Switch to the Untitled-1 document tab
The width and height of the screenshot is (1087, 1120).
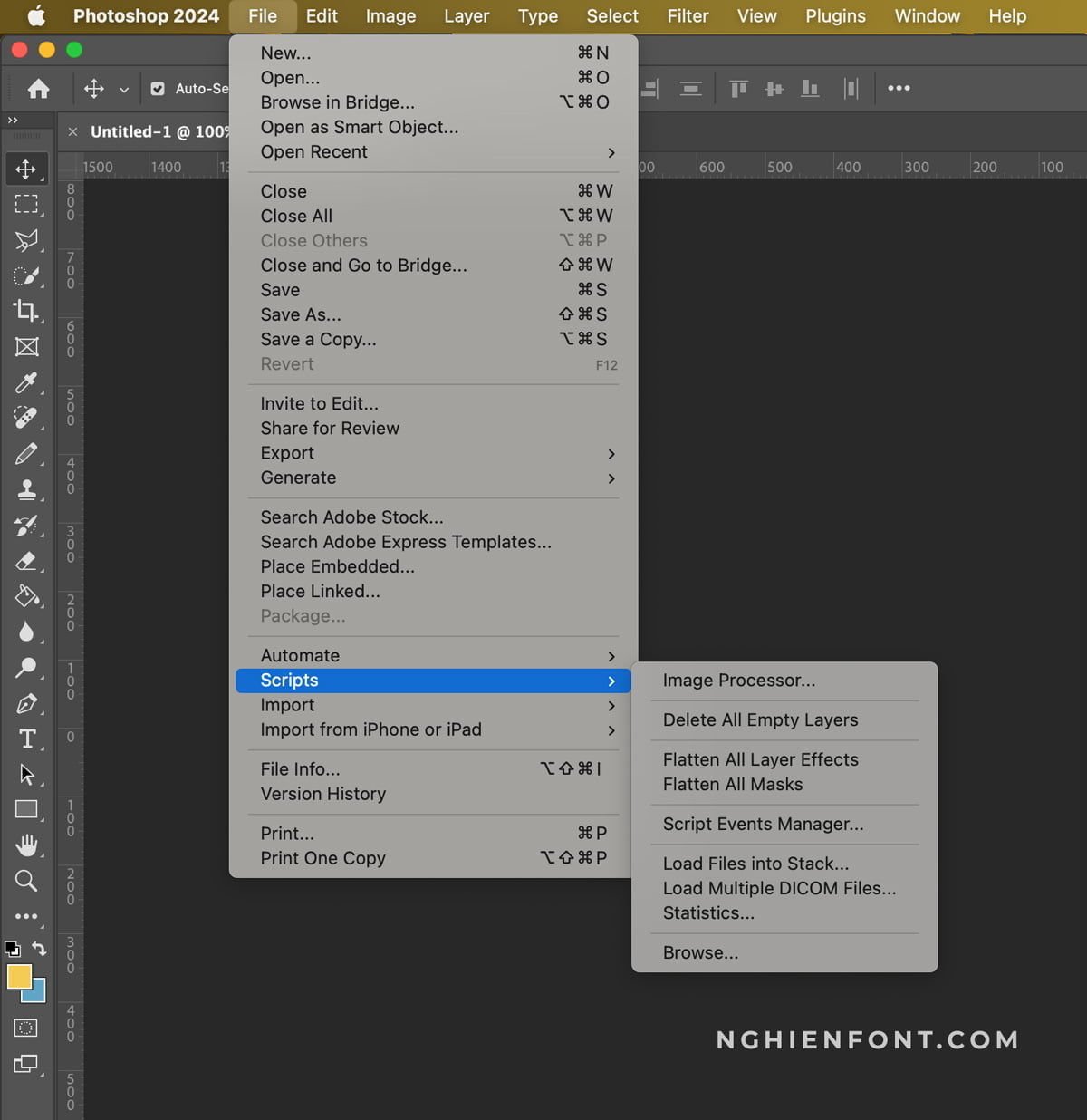pos(159,132)
